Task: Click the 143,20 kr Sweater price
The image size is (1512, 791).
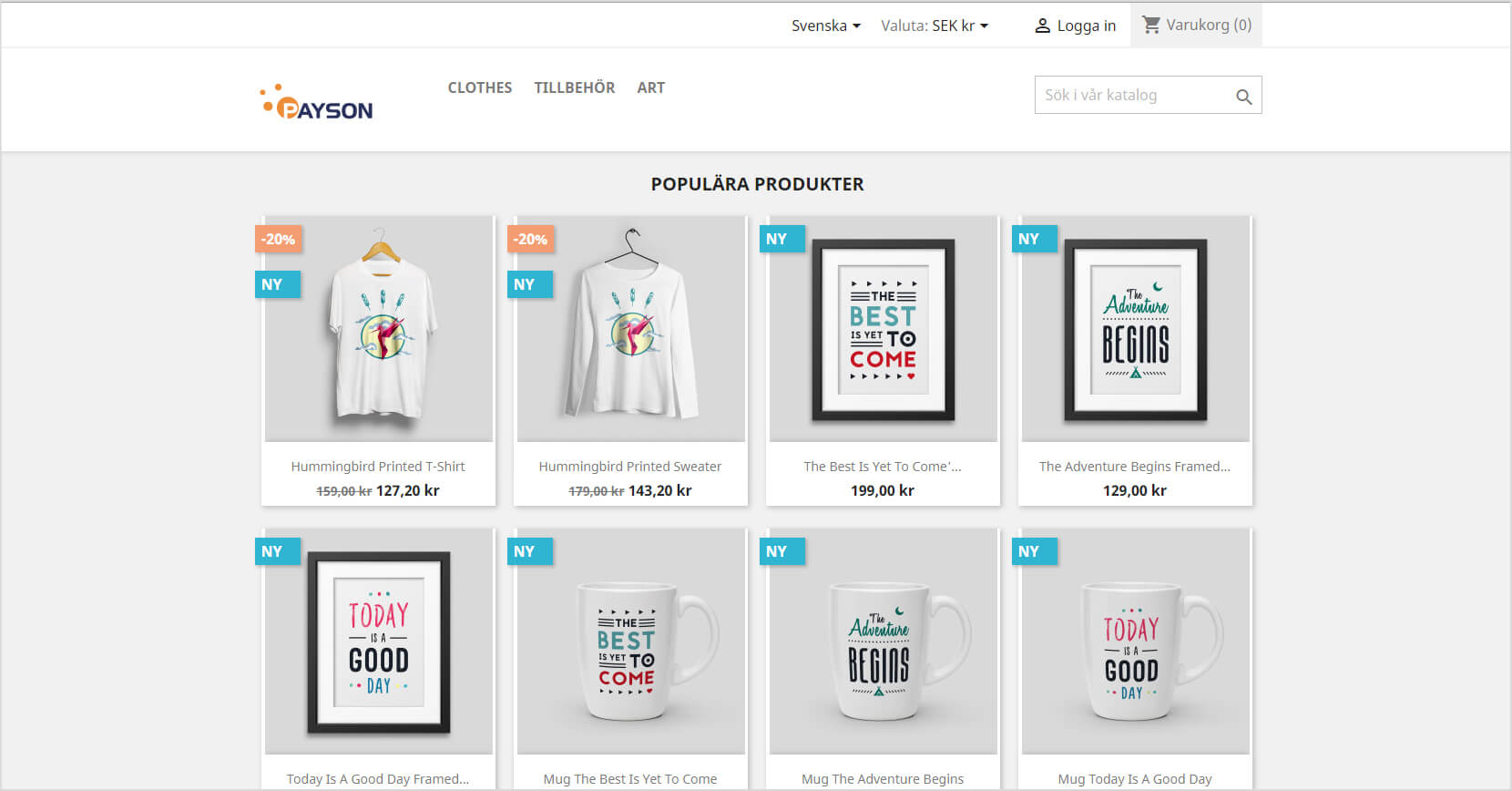Action: point(660,490)
